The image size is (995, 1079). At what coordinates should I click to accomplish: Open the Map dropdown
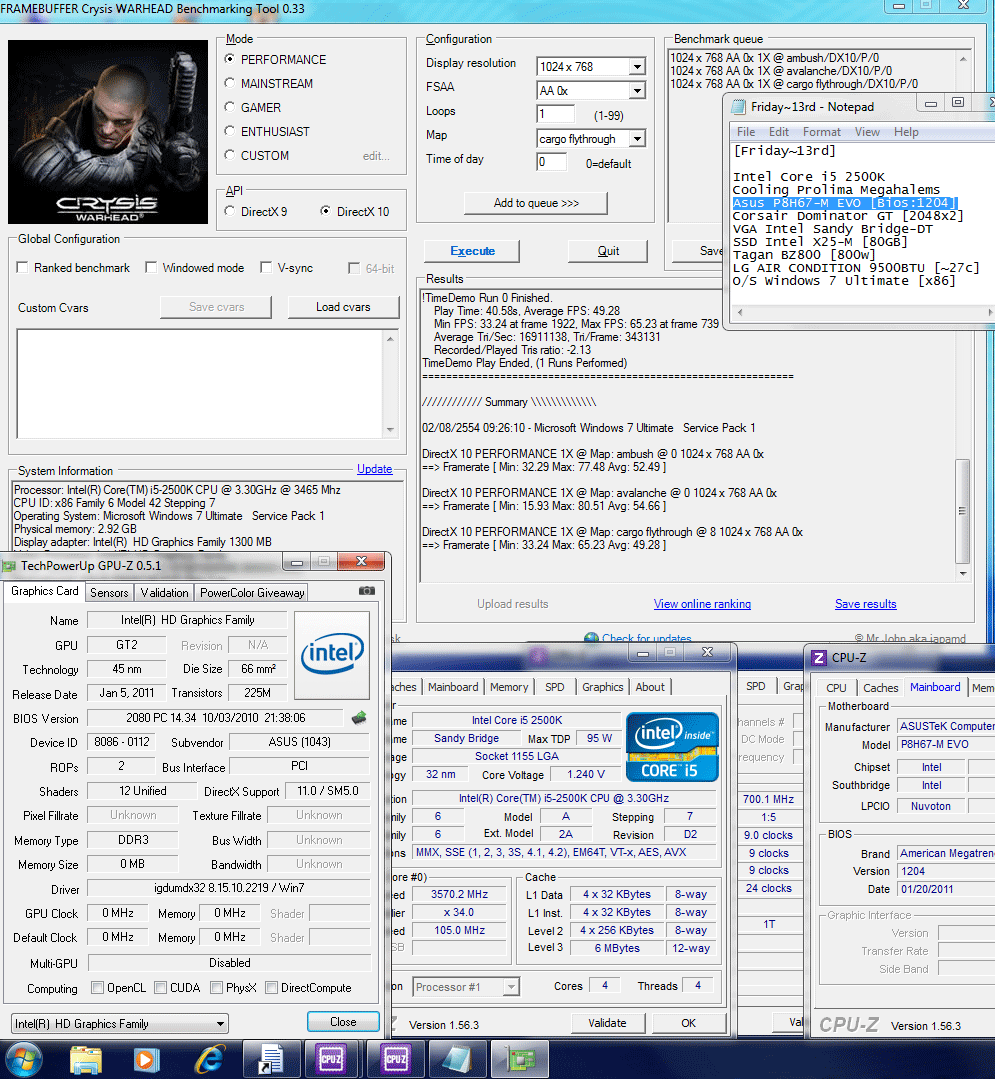[x=637, y=139]
